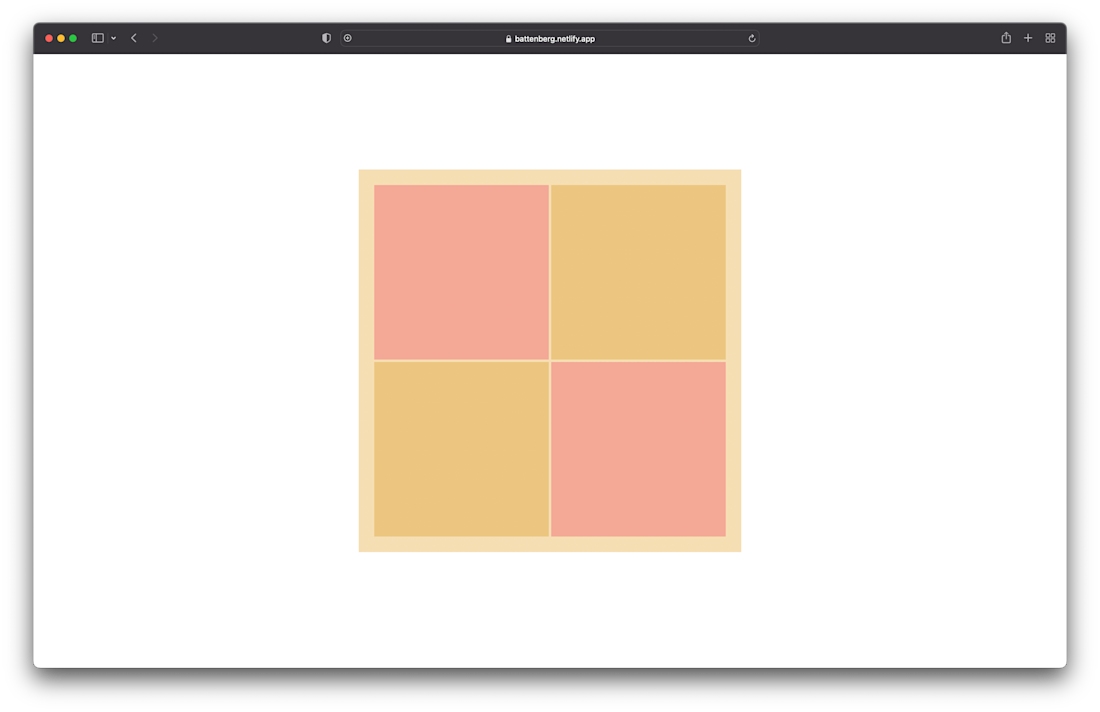Screen dimensions: 1100x712
Task: Click the bottom-right pink cake square
Action: 638,449
